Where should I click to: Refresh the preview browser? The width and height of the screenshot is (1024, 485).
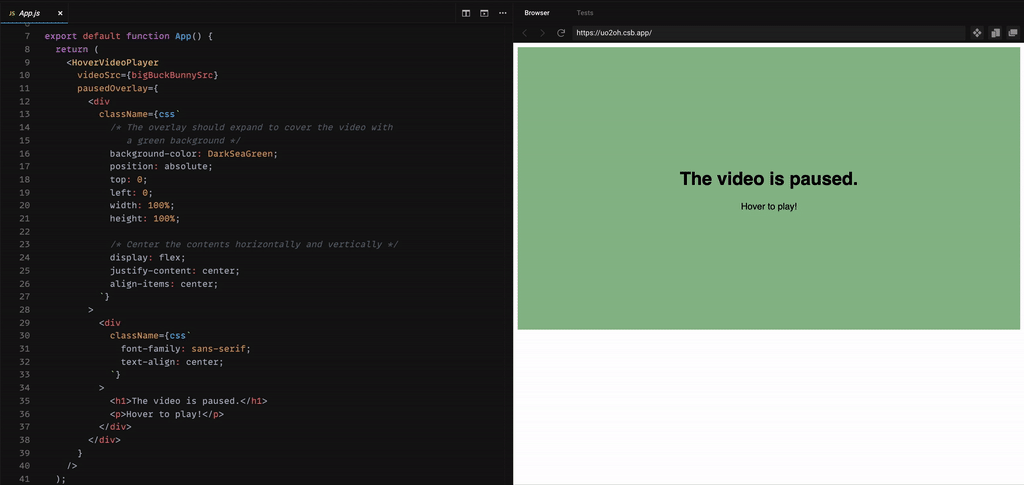[560, 33]
